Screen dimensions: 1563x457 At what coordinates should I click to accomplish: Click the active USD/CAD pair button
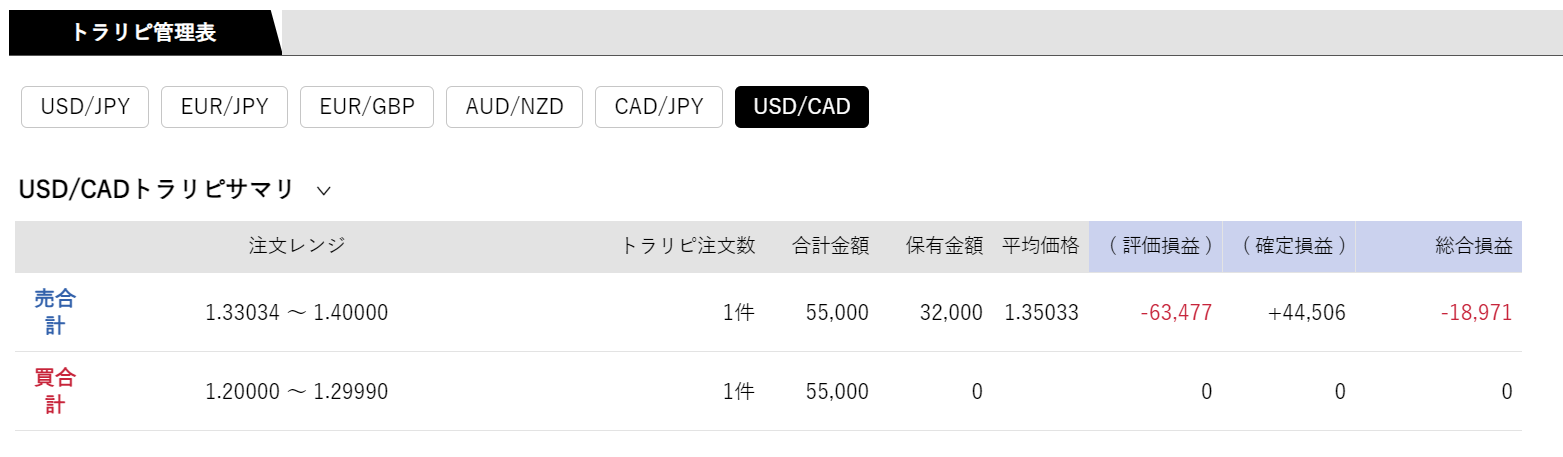pyautogui.click(x=802, y=107)
